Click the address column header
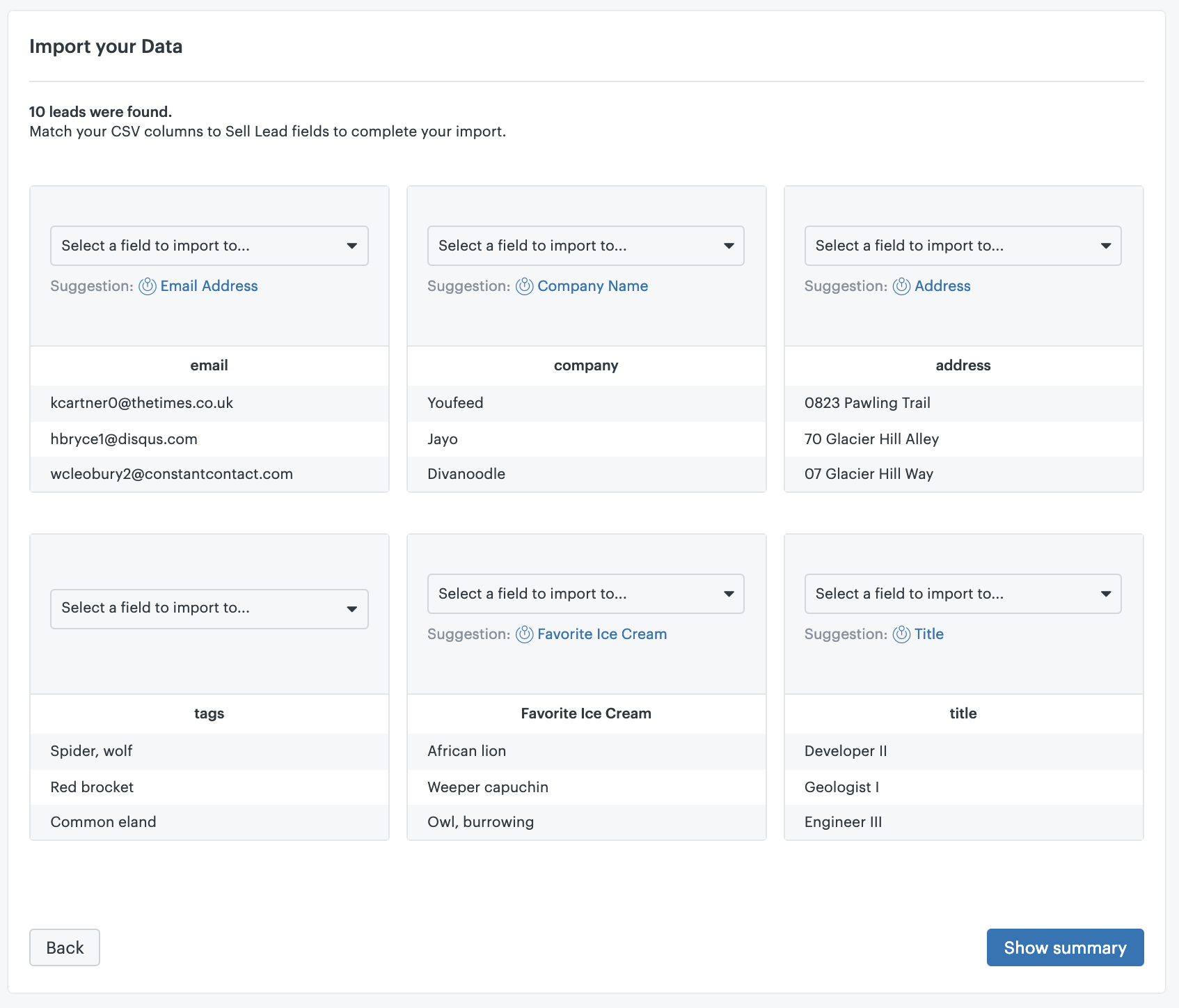 [963, 365]
